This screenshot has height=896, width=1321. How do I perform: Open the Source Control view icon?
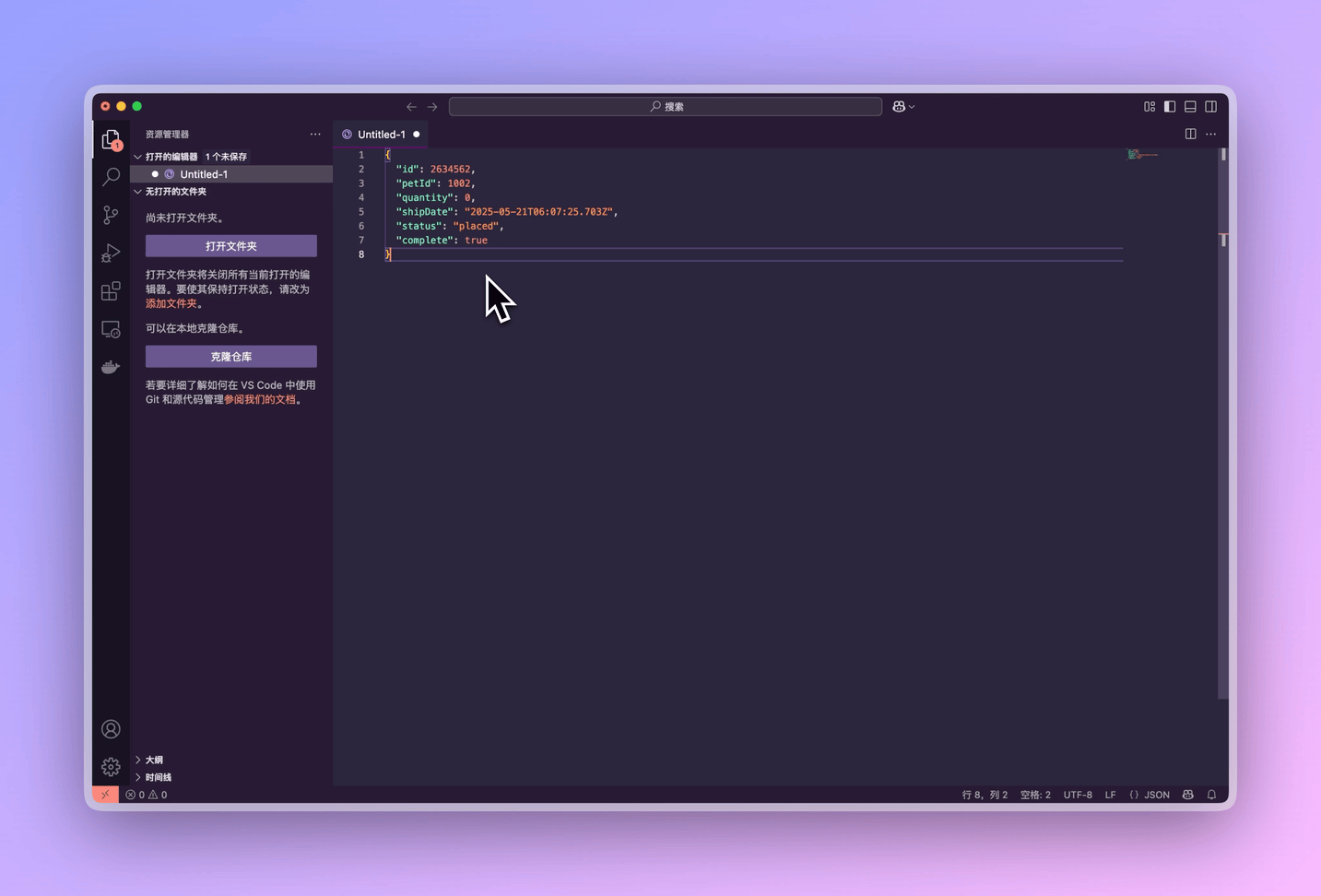[111, 215]
